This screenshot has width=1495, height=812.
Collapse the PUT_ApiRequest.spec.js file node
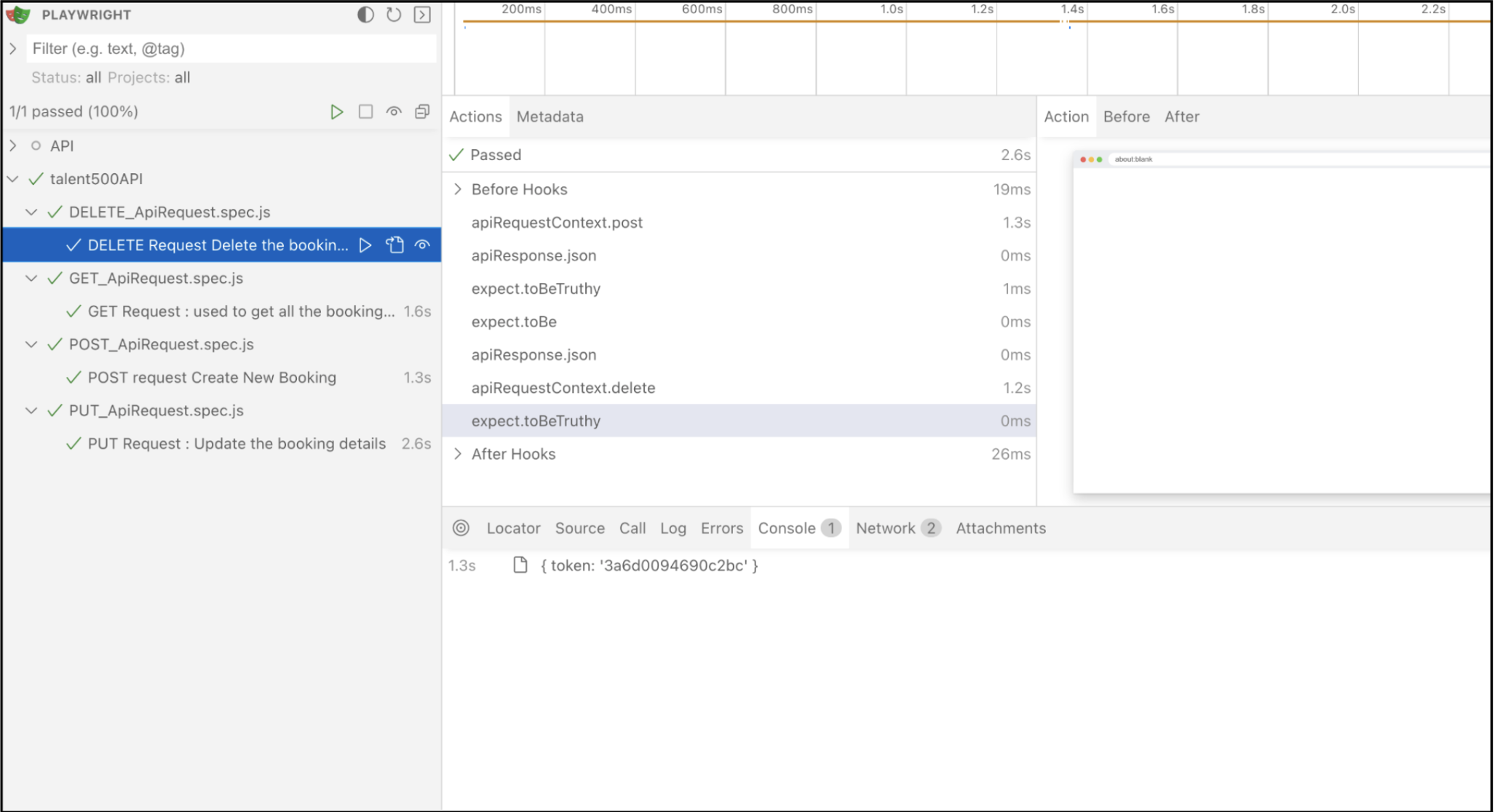coord(31,410)
